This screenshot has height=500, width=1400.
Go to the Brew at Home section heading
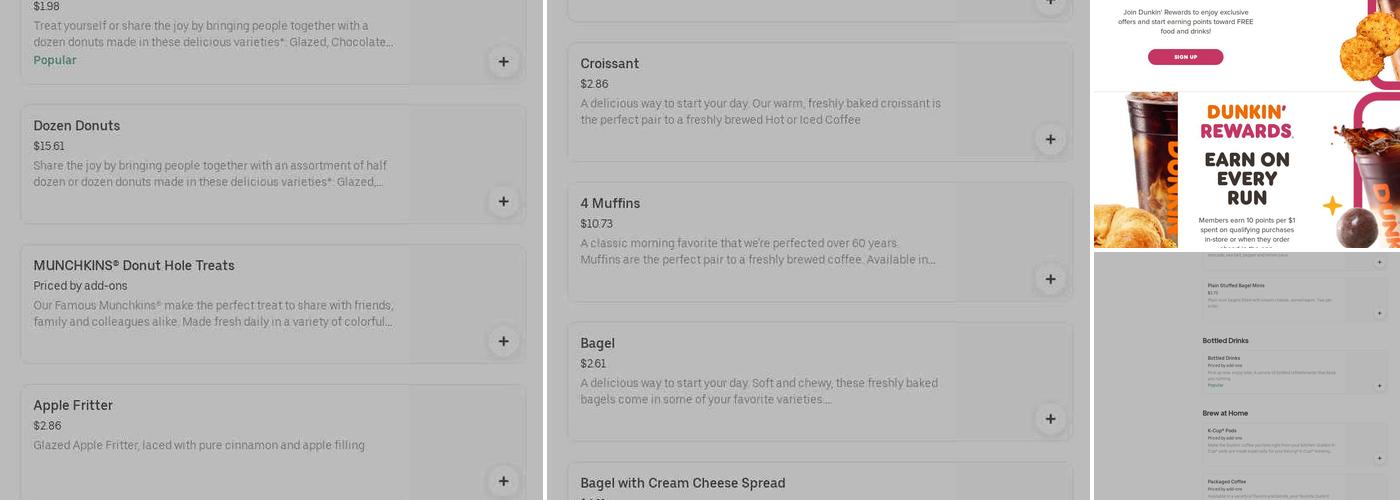point(1225,413)
